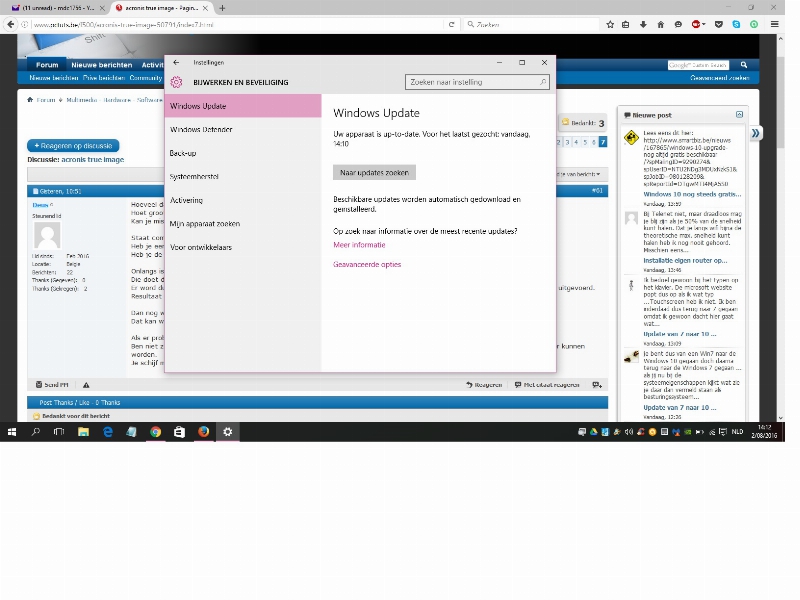Click the back arrow in the Instellingen window
The width and height of the screenshot is (800, 600).
(176, 62)
